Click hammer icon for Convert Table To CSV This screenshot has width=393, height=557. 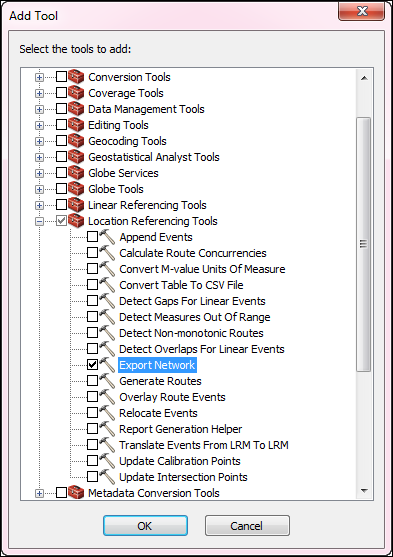[107, 285]
